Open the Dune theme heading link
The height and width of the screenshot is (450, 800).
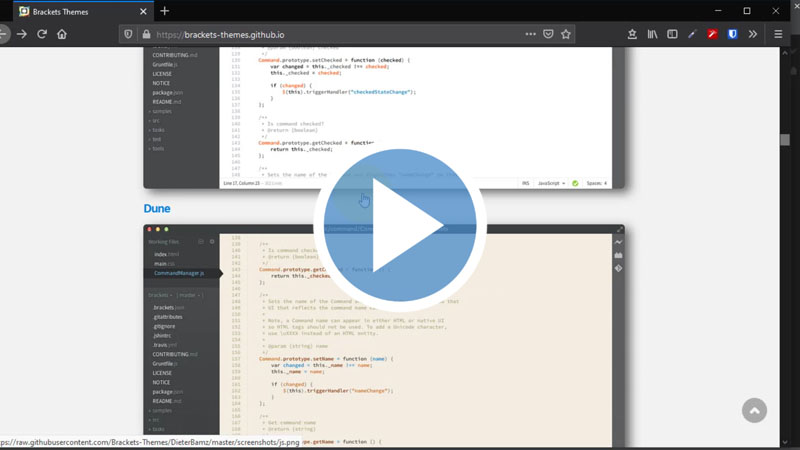pyautogui.click(x=156, y=208)
